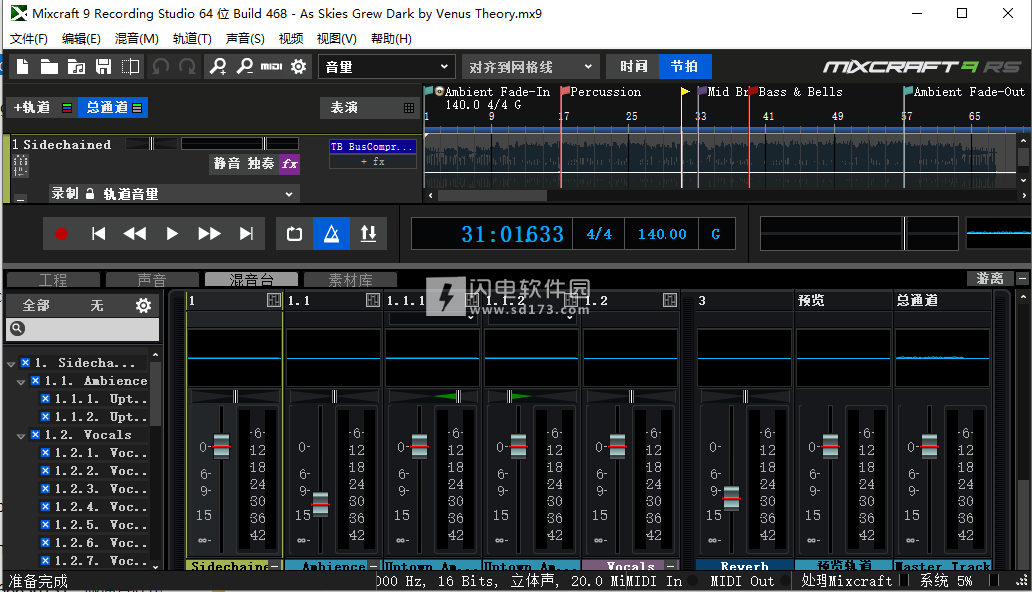
Task: Solo the Sidechained track with 独奏
Action: [261, 163]
